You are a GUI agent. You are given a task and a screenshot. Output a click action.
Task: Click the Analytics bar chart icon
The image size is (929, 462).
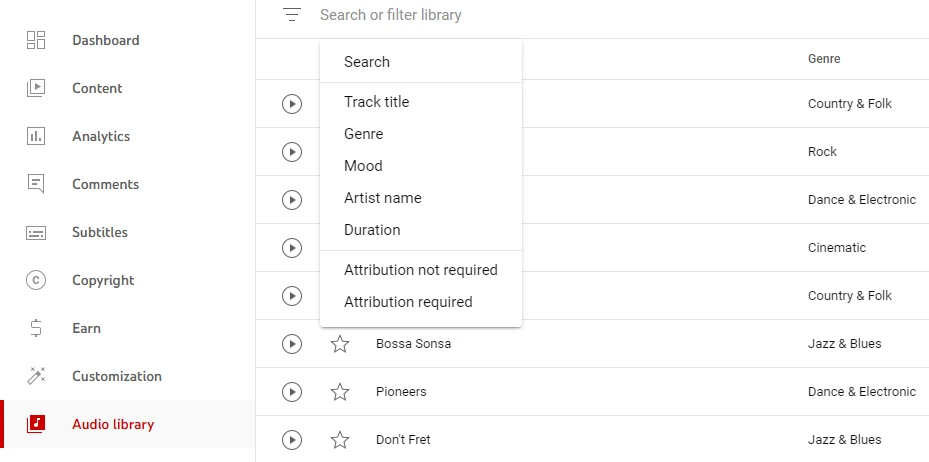click(36, 136)
